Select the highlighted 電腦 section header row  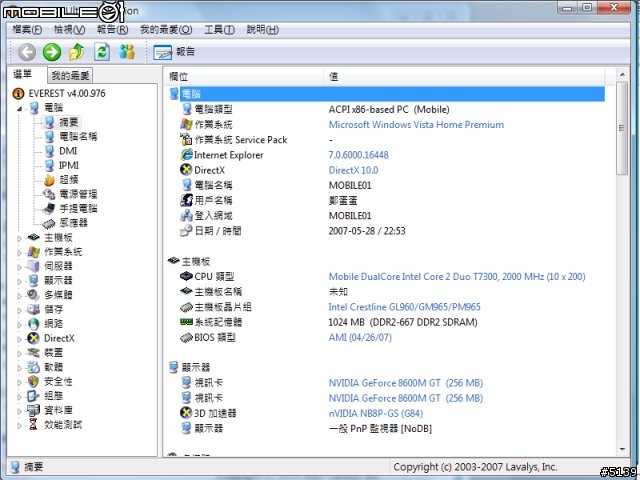[x=386, y=94]
